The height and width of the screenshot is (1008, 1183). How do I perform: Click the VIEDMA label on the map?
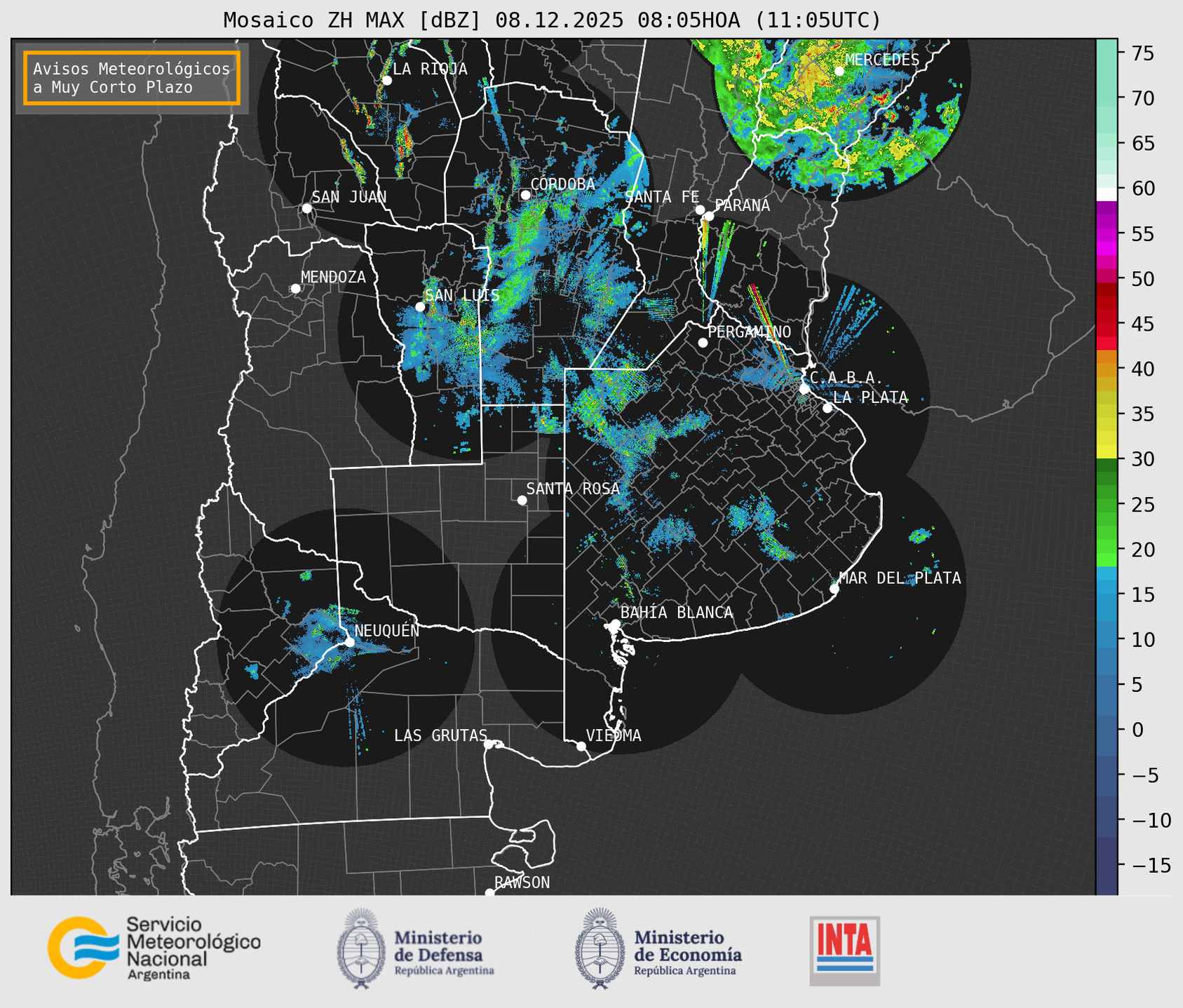(x=614, y=735)
